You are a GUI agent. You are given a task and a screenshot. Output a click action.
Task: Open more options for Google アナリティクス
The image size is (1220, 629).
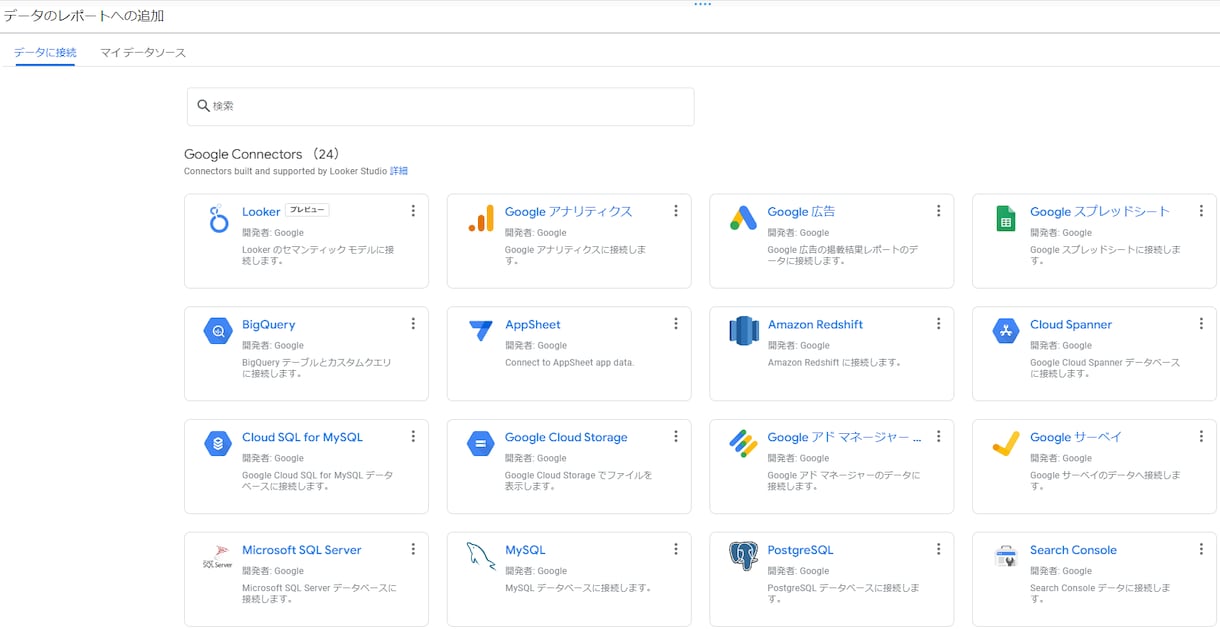(x=676, y=211)
